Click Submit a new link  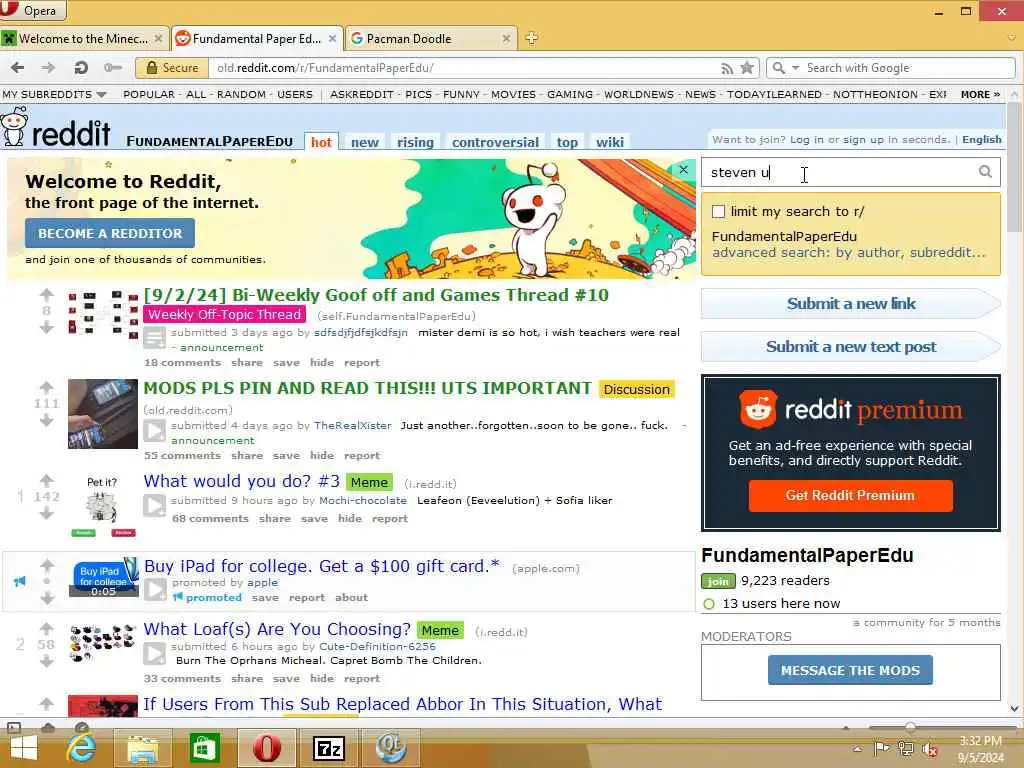tap(850, 304)
